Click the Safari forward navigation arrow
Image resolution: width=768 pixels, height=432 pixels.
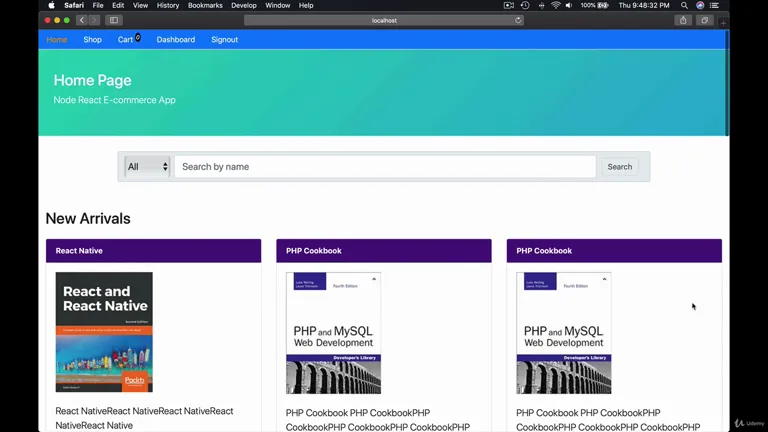click(x=94, y=20)
